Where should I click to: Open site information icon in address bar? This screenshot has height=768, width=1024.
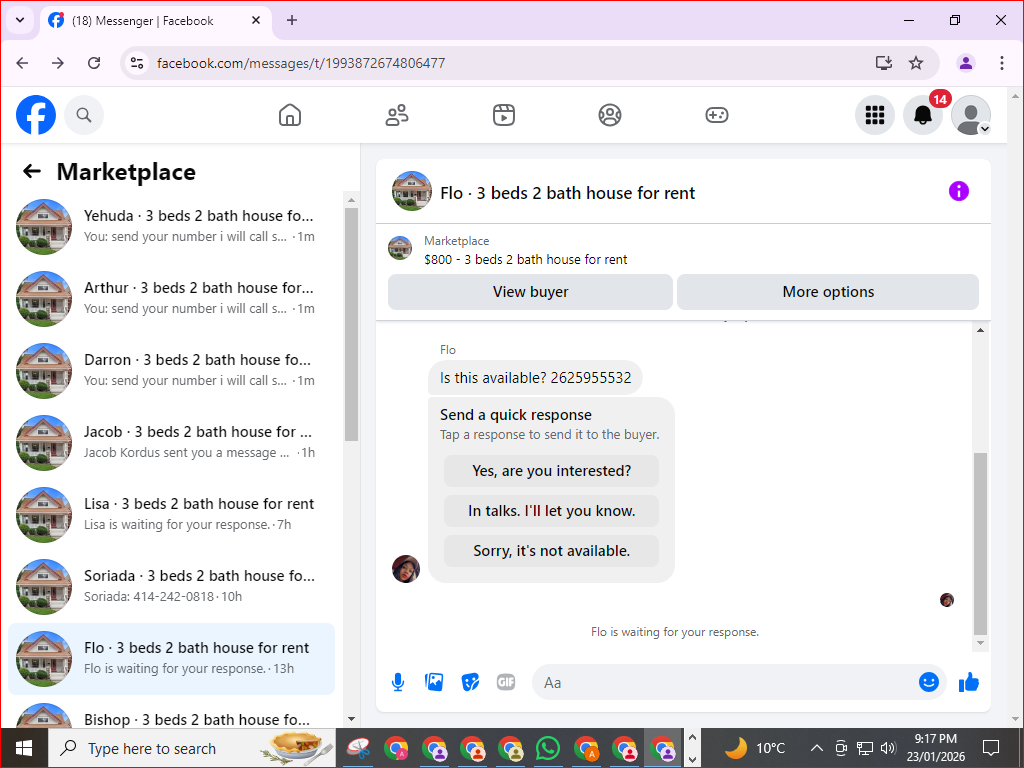136,63
